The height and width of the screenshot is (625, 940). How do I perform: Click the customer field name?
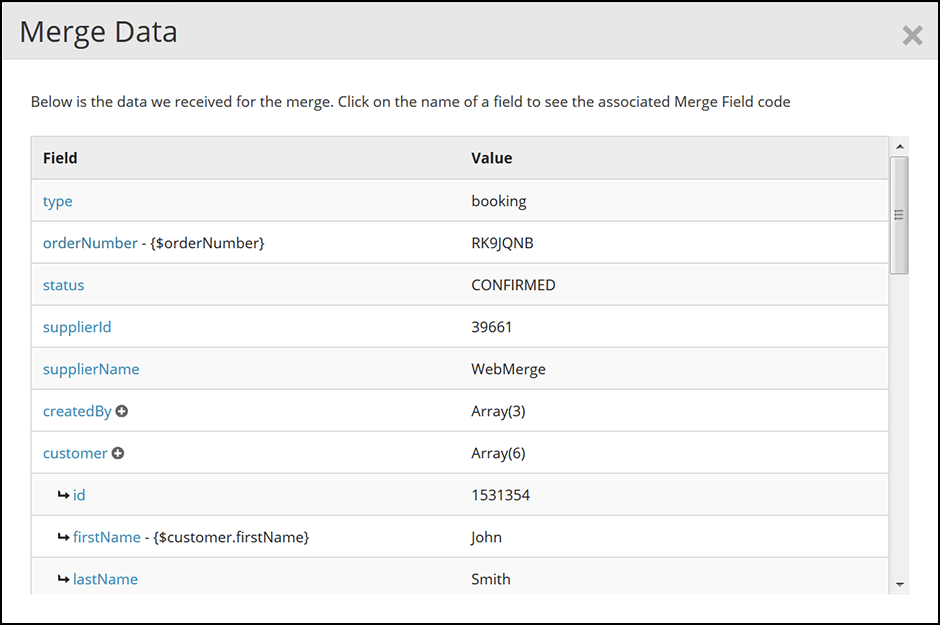coord(75,453)
